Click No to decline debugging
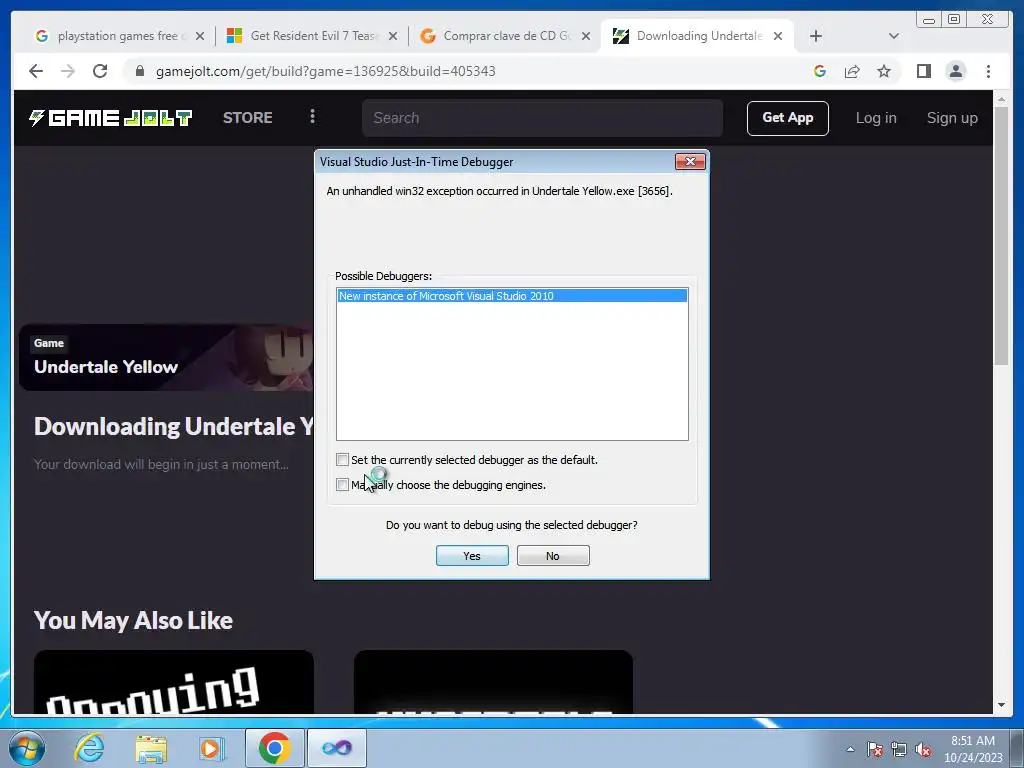Image resolution: width=1024 pixels, height=768 pixels. (553, 556)
